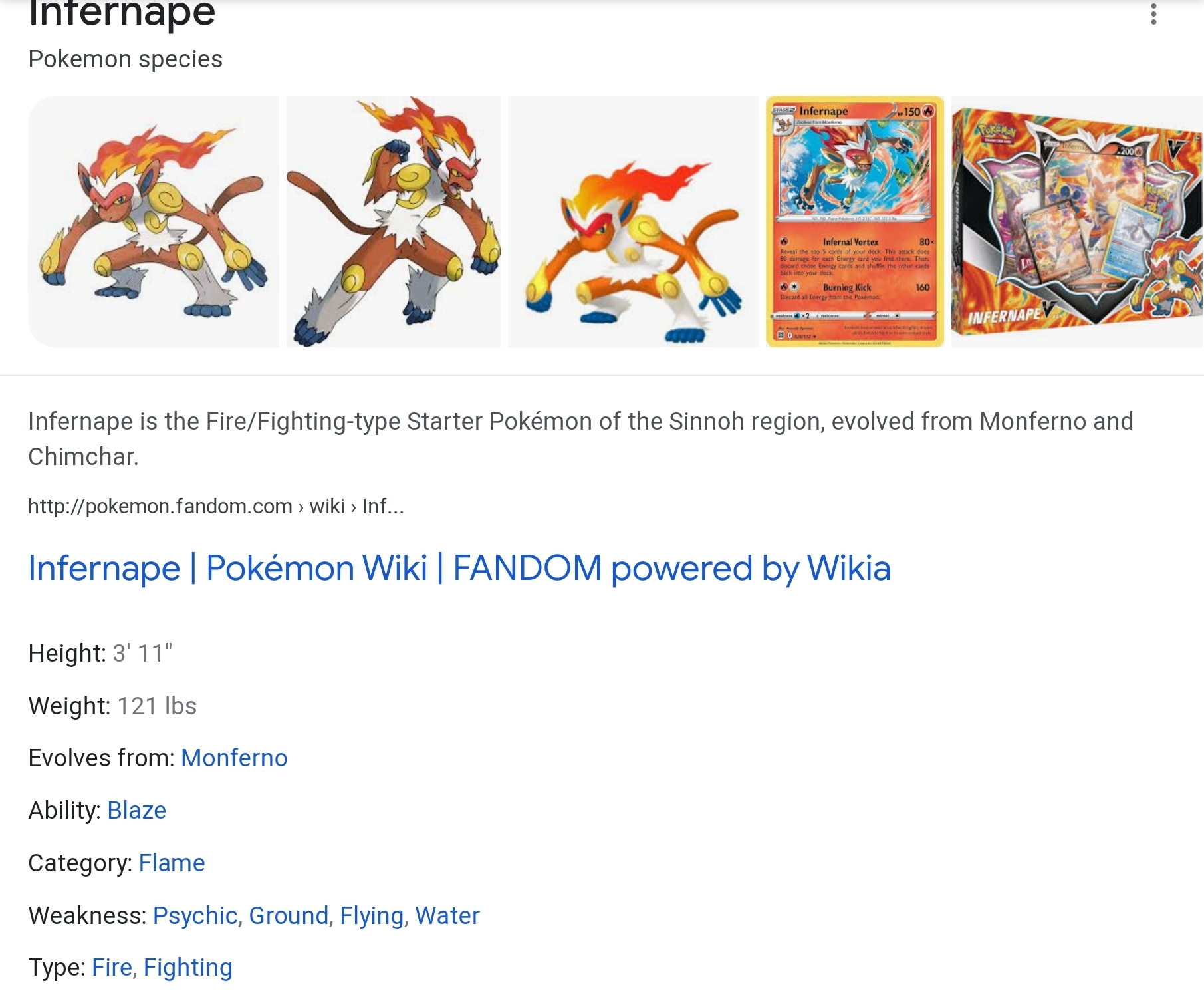Viewport: 1204px width, 999px height.
Task: Select the Water weakness link
Action: pos(447,916)
